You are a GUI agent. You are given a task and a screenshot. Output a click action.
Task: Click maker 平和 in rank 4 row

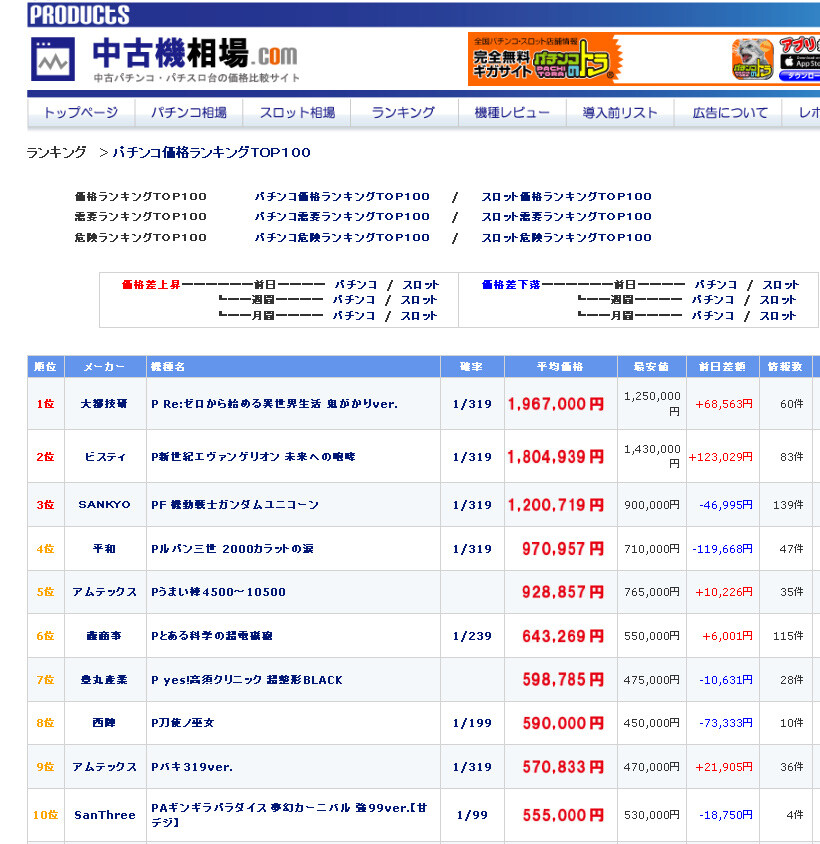tap(104, 549)
